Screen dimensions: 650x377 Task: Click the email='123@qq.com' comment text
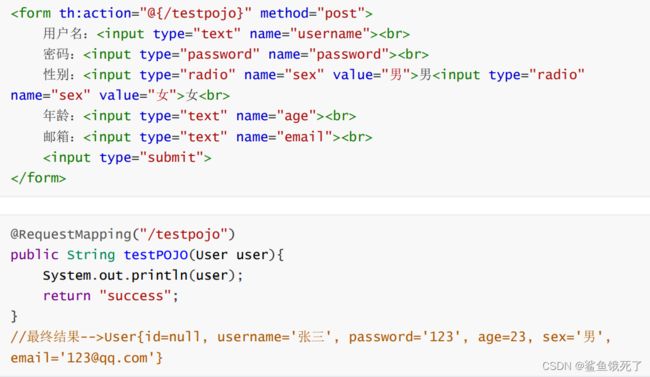pos(87,358)
